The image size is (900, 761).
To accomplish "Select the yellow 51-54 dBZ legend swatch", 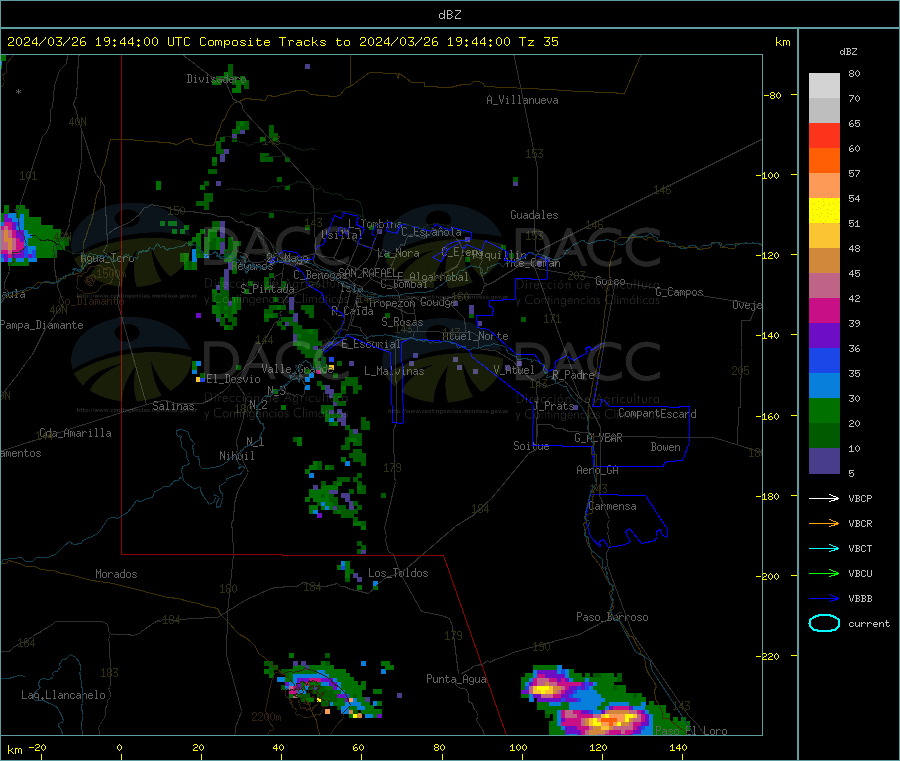I will [x=824, y=211].
